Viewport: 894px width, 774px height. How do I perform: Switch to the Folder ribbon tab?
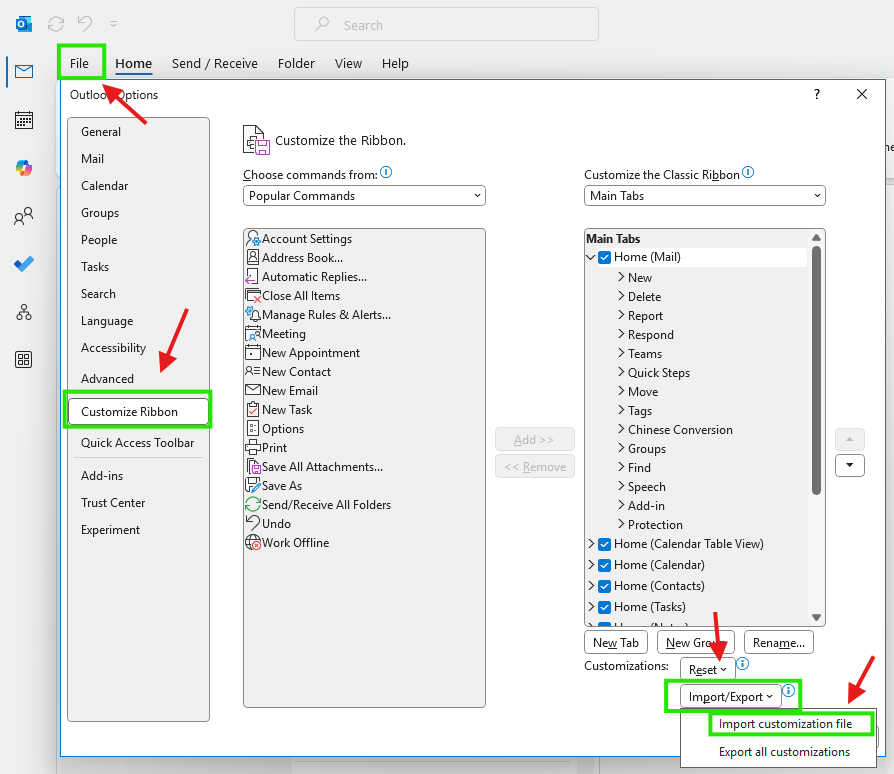(296, 63)
